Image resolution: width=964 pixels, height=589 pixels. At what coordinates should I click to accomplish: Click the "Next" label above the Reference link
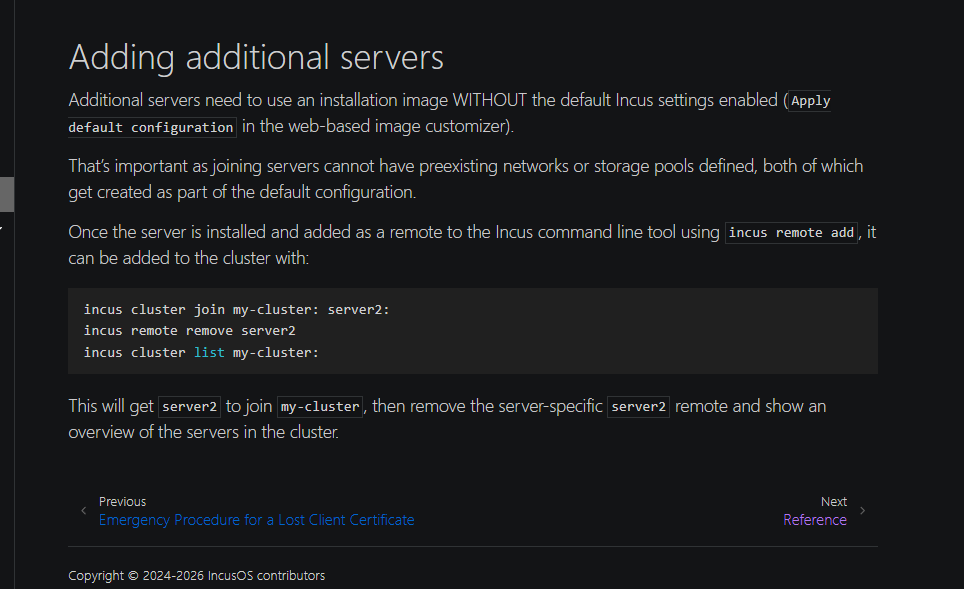click(833, 502)
